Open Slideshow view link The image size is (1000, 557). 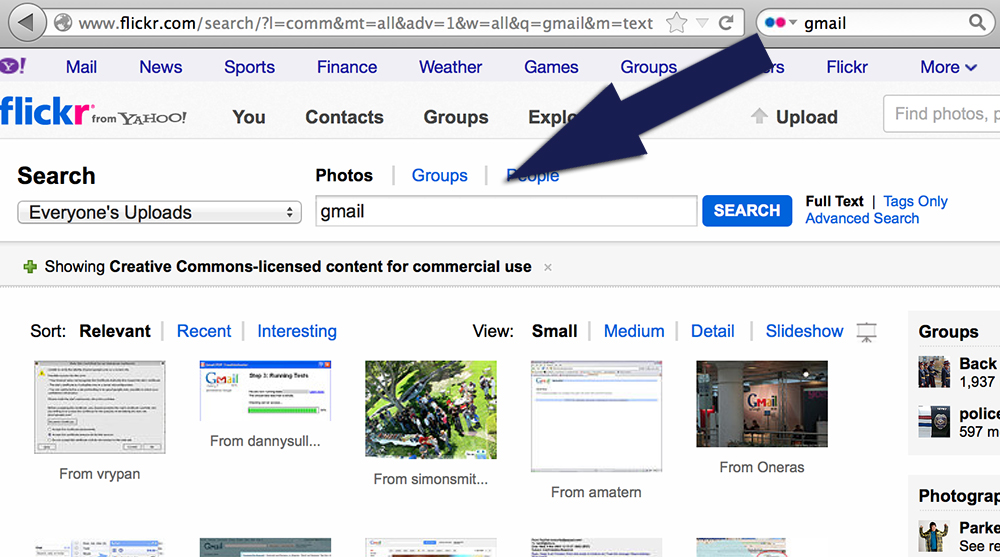pos(804,331)
